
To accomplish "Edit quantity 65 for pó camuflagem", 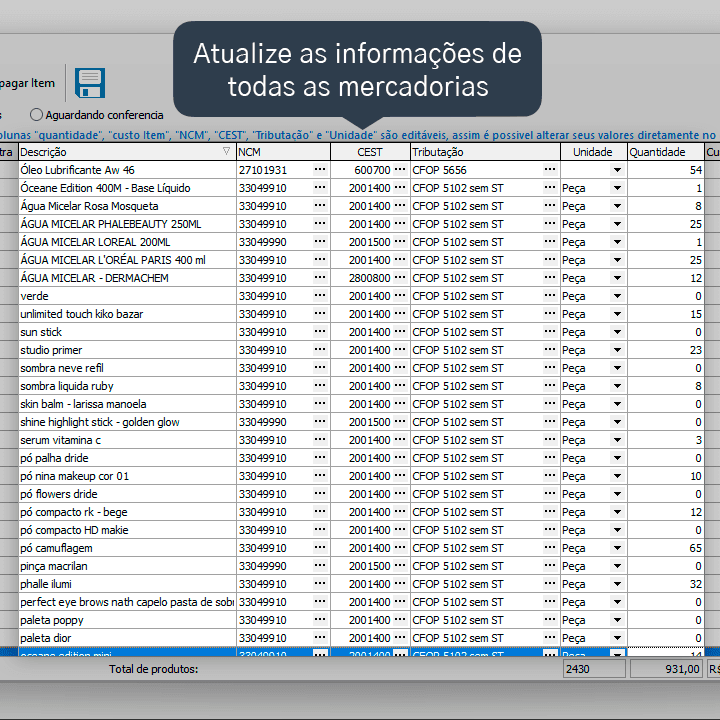I will (x=666, y=548).
